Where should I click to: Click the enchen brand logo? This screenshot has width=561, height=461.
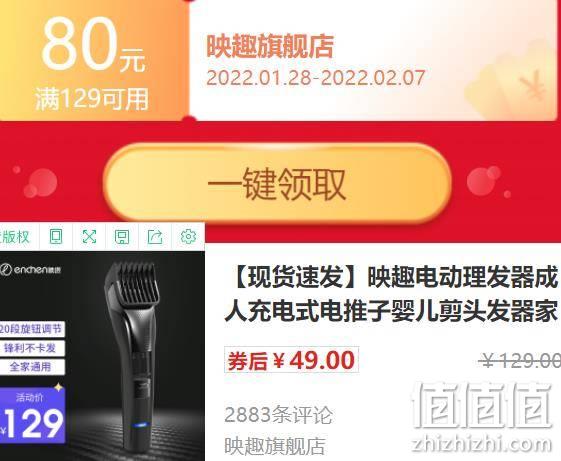coord(30,269)
